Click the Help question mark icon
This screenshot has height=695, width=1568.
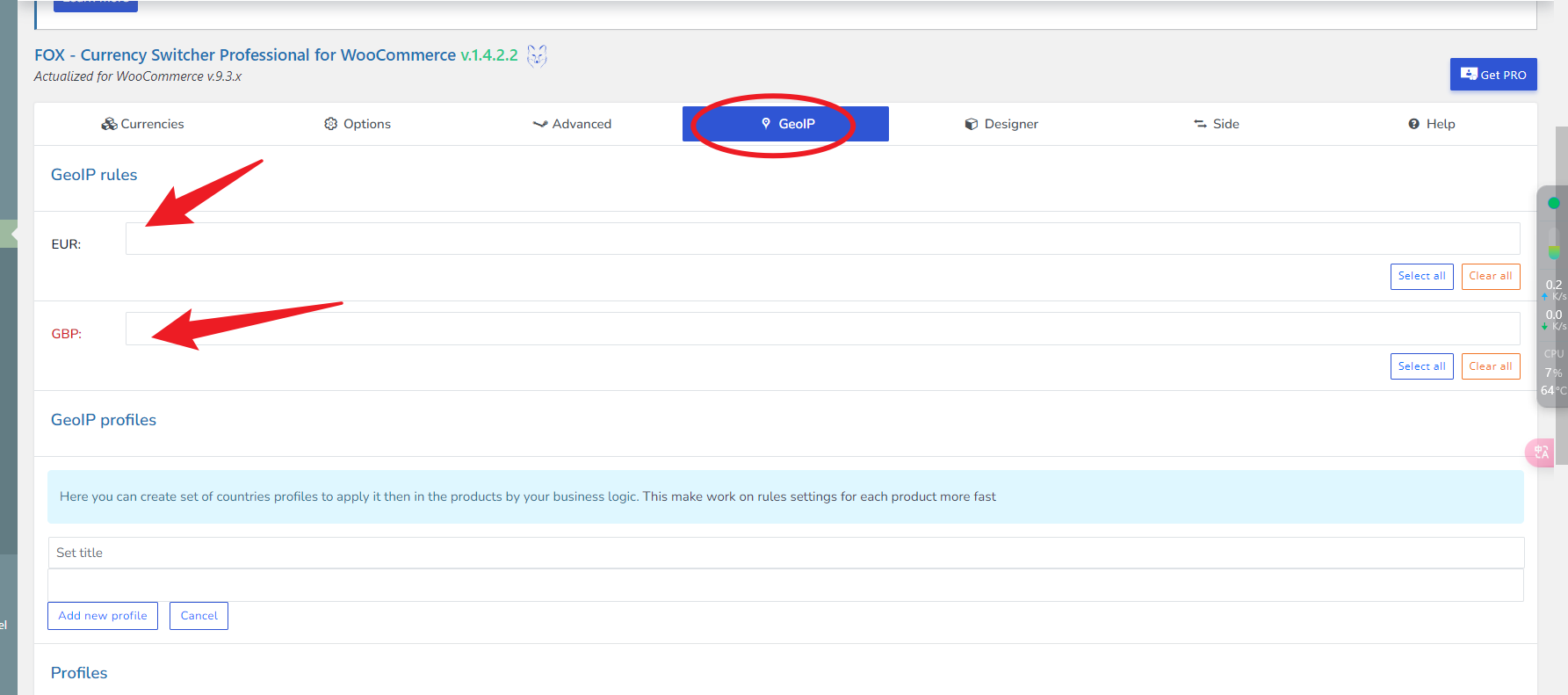point(1413,124)
